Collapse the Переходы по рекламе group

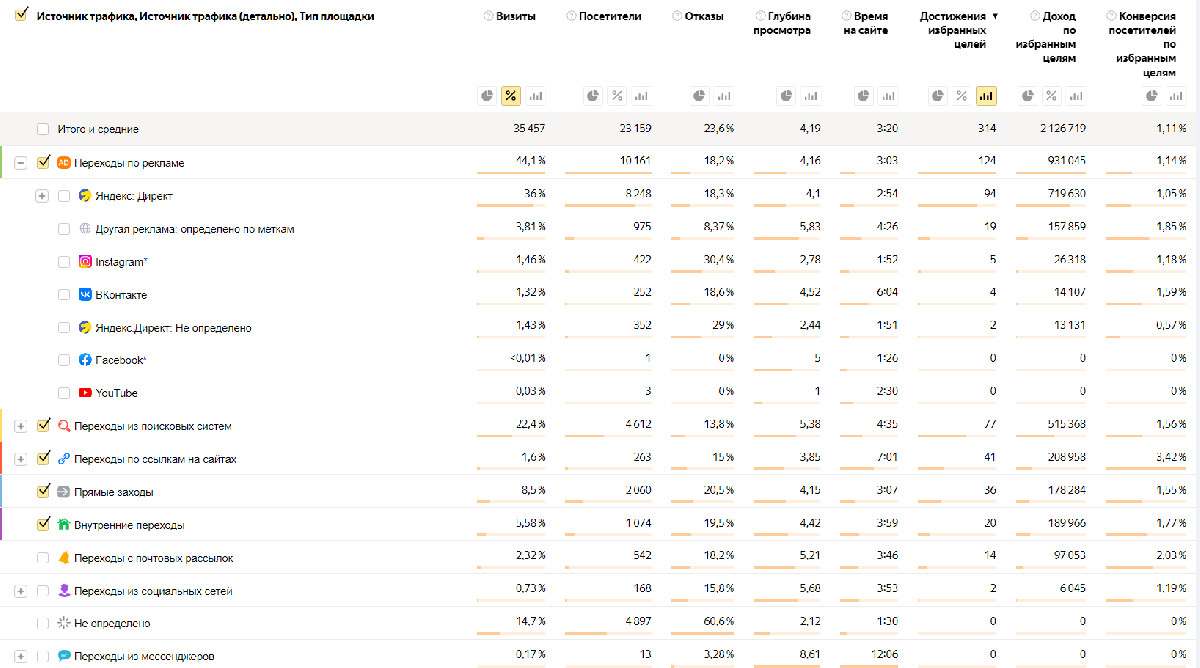tap(21, 162)
